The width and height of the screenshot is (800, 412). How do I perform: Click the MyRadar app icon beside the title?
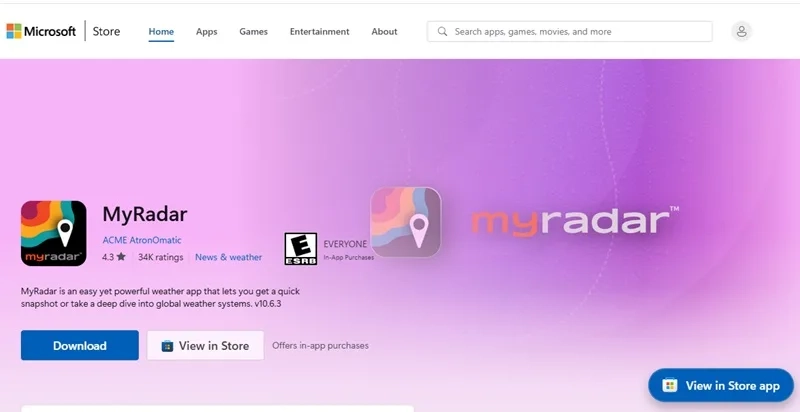[x=55, y=234]
